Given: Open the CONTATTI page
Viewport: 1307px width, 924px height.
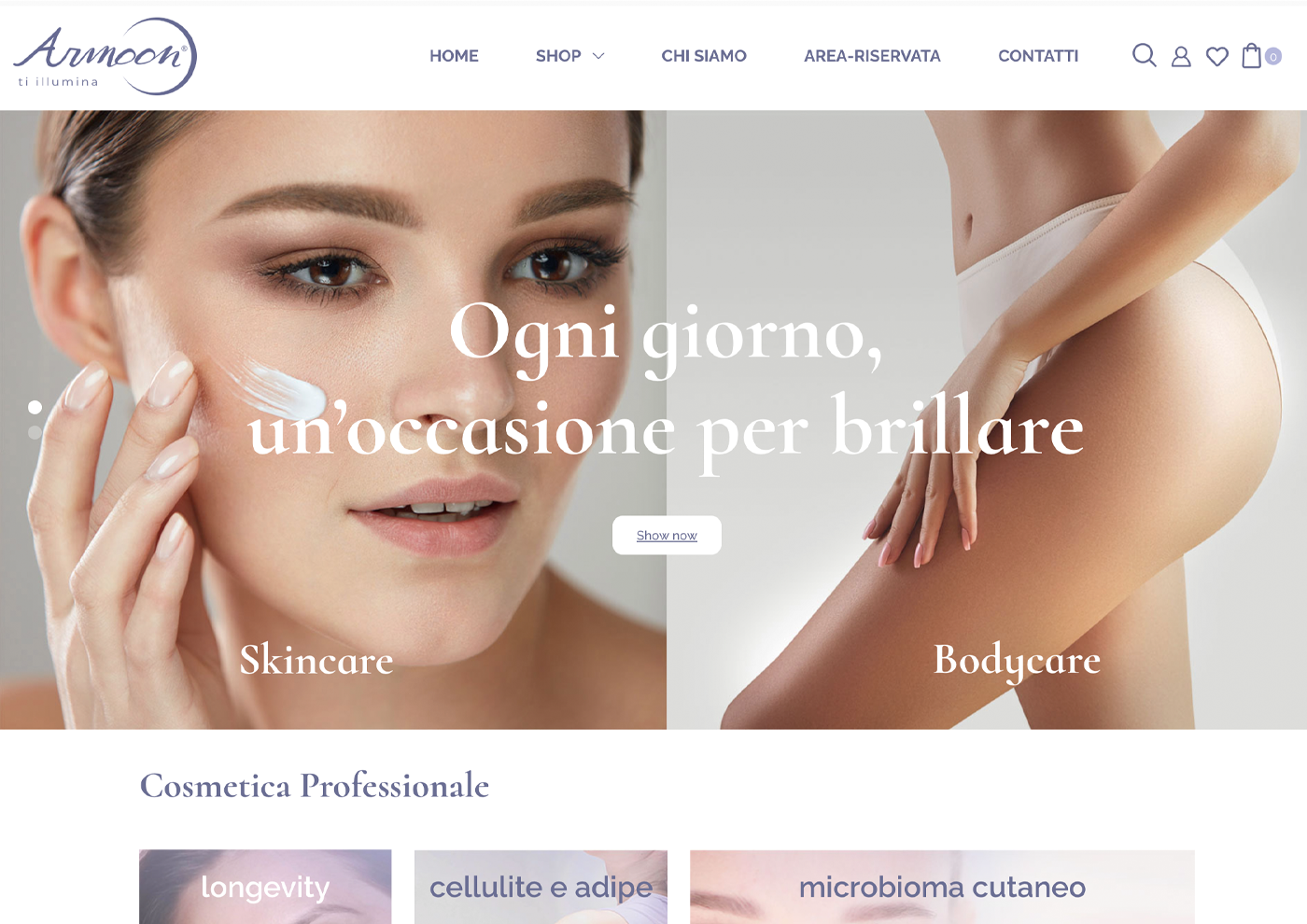Looking at the screenshot, I should 1038,56.
